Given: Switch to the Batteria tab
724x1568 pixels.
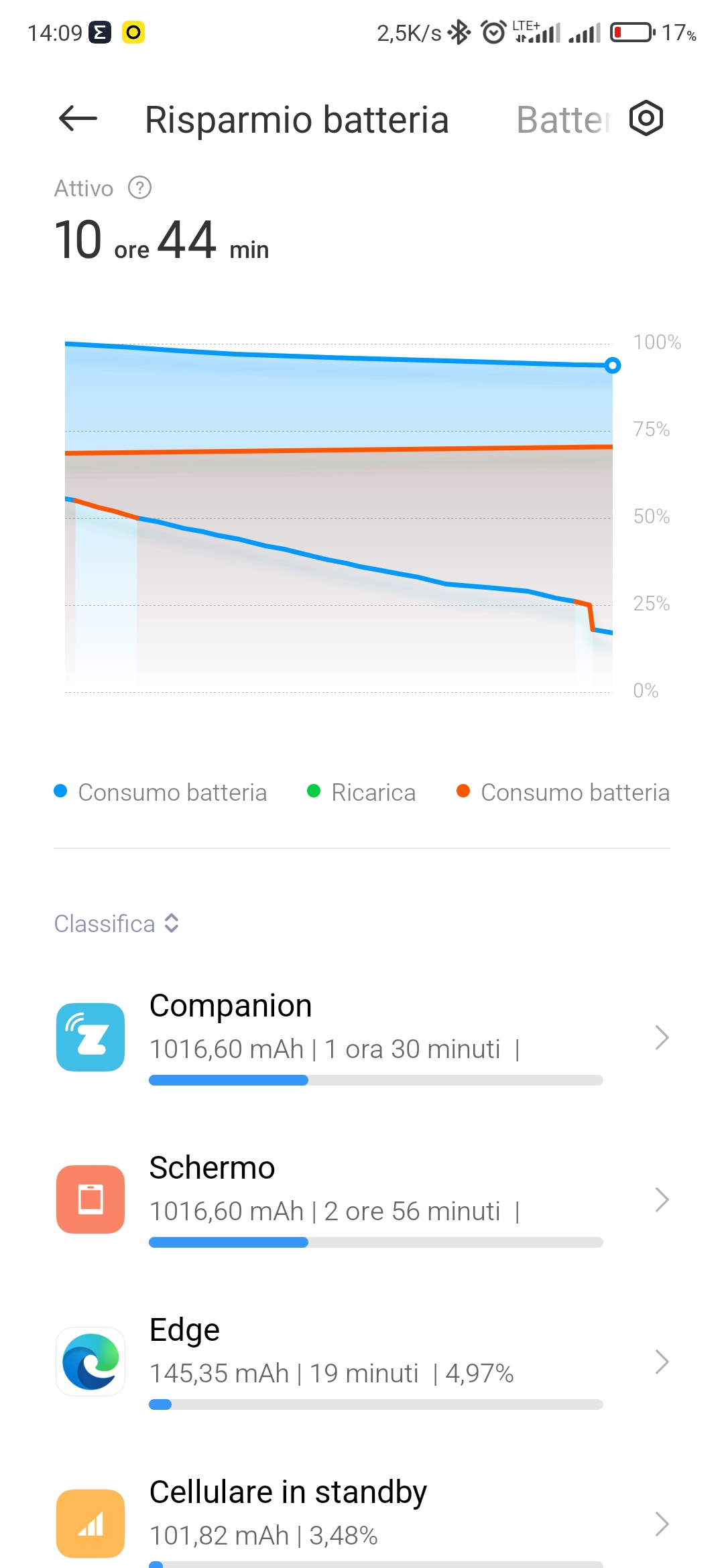Looking at the screenshot, I should click(563, 120).
